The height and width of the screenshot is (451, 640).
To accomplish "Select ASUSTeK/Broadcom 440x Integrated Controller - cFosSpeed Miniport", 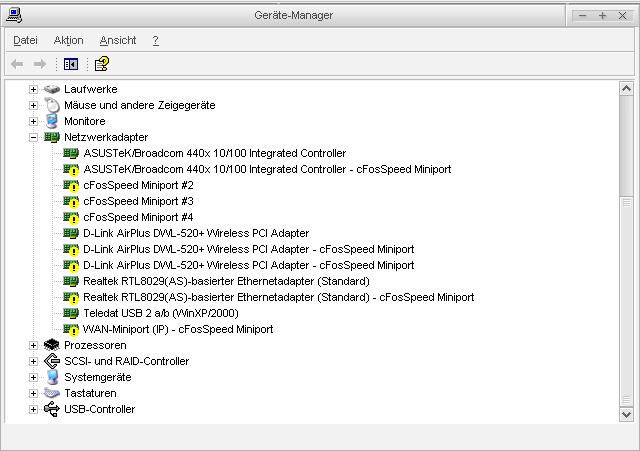I will click(267, 169).
